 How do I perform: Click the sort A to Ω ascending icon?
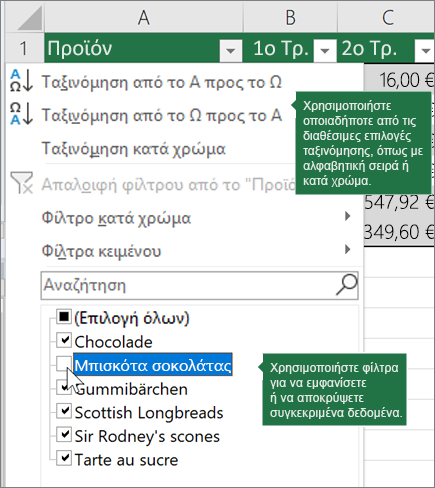[x=21, y=81]
